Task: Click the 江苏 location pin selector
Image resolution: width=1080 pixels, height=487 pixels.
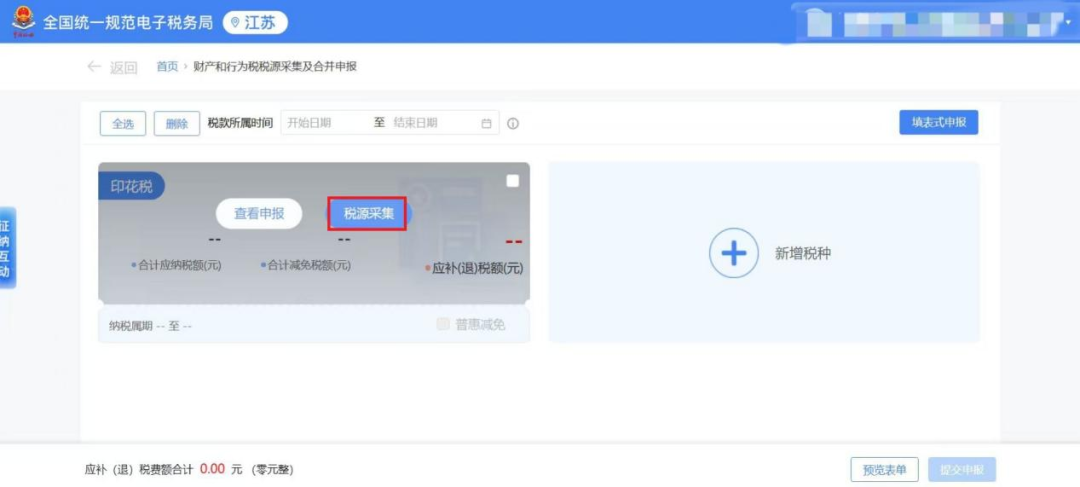Action: tap(254, 22)
